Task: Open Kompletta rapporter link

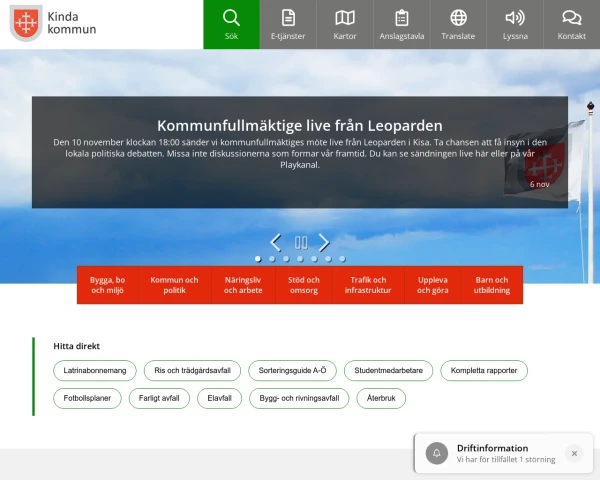Action: point(484,371)
